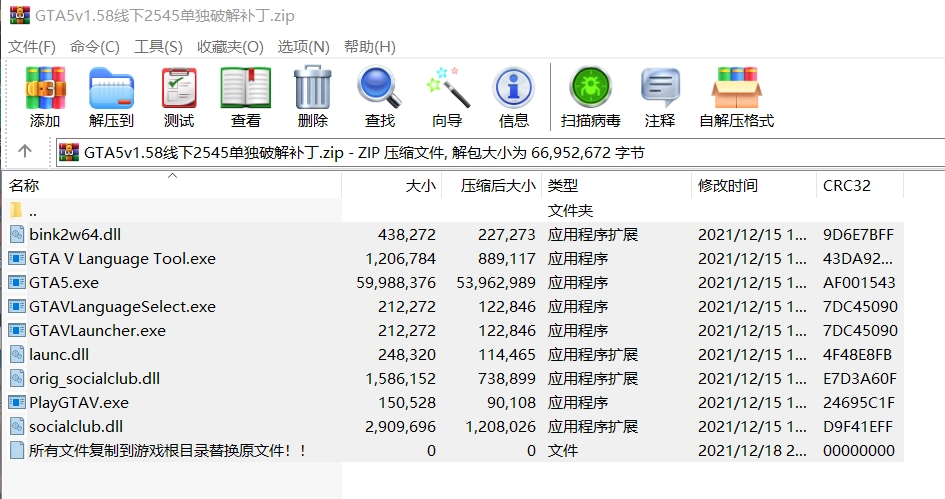Click the archive path address field
945x499 pixels.
[x=500, y=152]
